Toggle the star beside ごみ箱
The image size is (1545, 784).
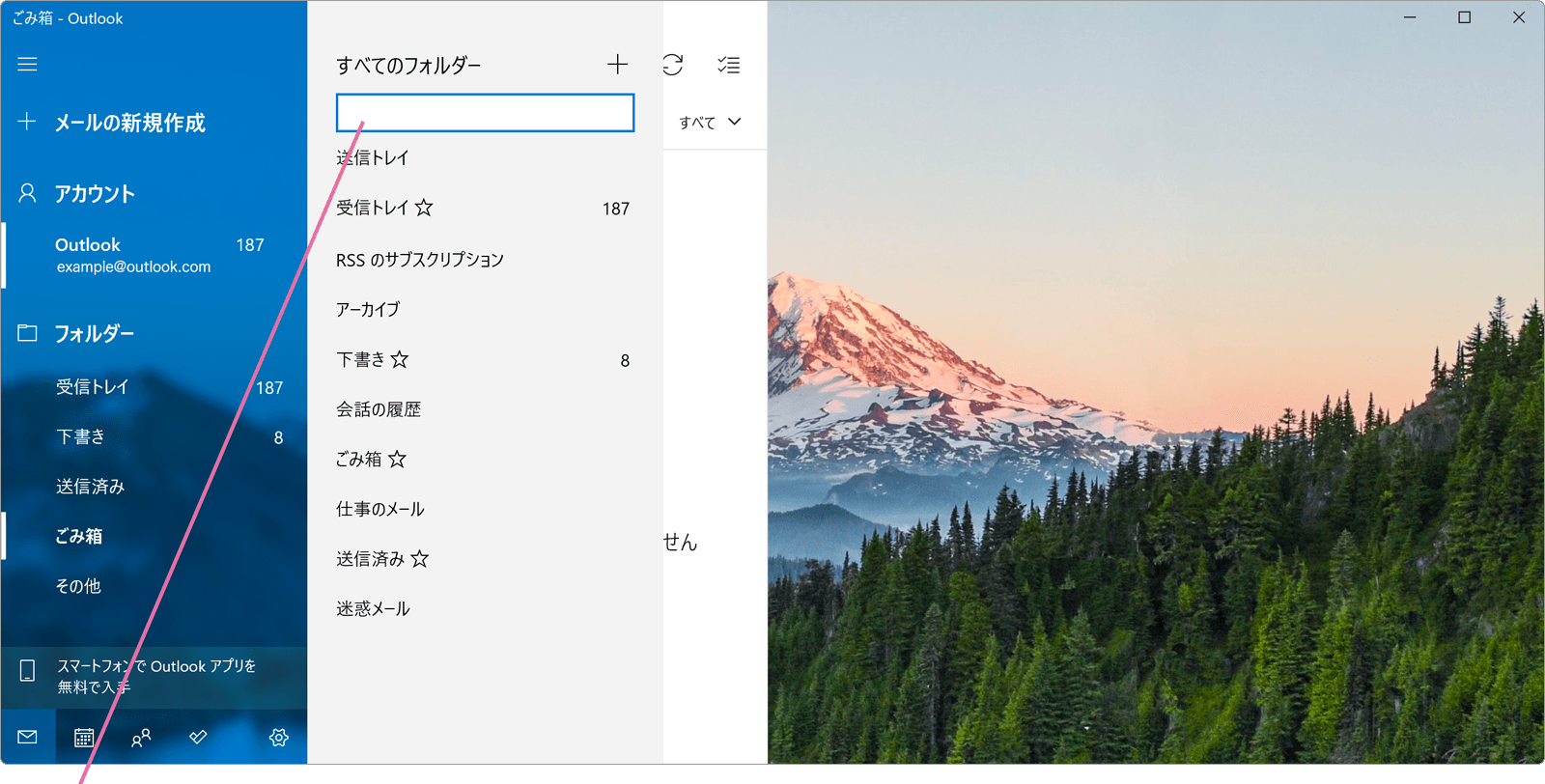click(x=397, y=459)
